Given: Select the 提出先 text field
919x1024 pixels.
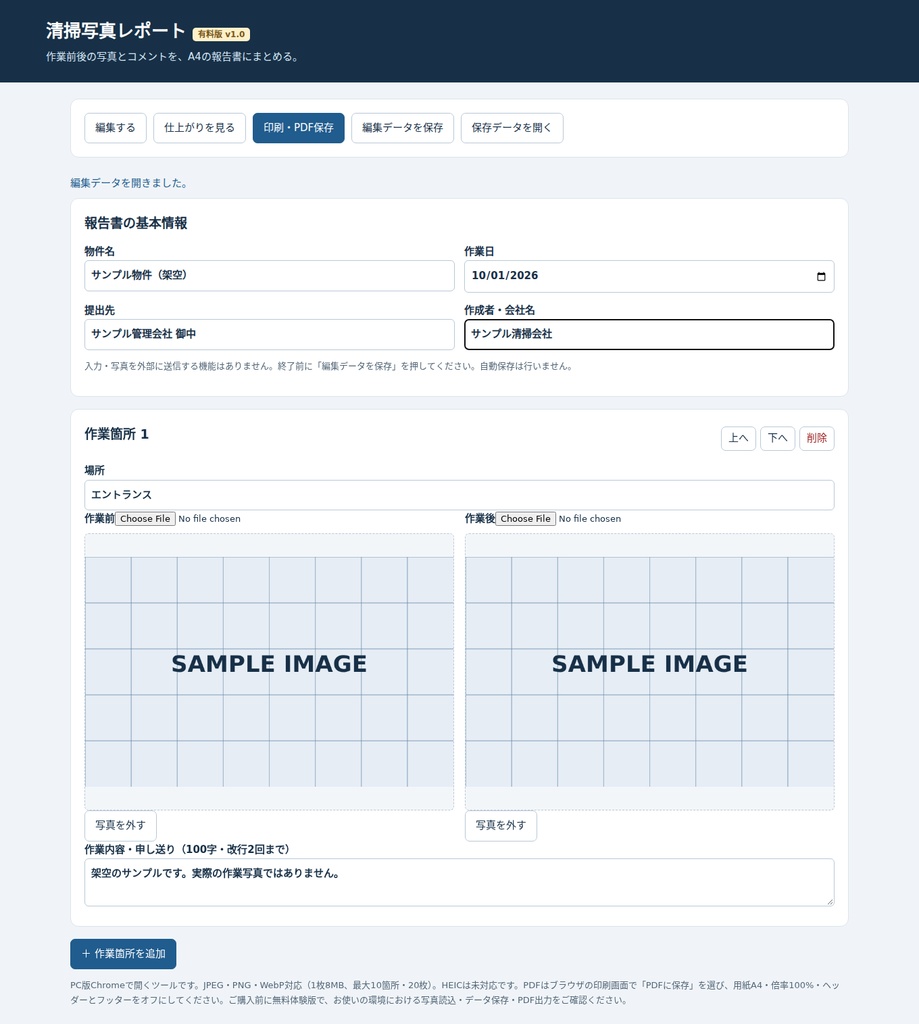Looking at the screenshot, I should [x=269, y=334].
